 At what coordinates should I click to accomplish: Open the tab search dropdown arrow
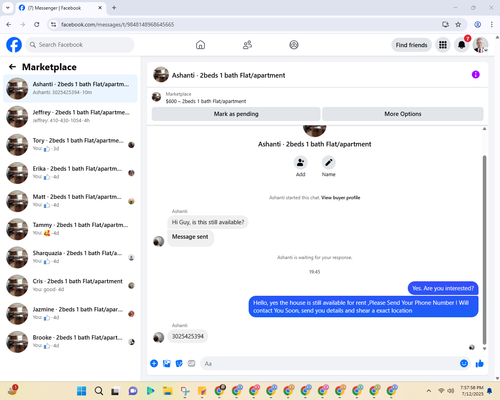8,8
